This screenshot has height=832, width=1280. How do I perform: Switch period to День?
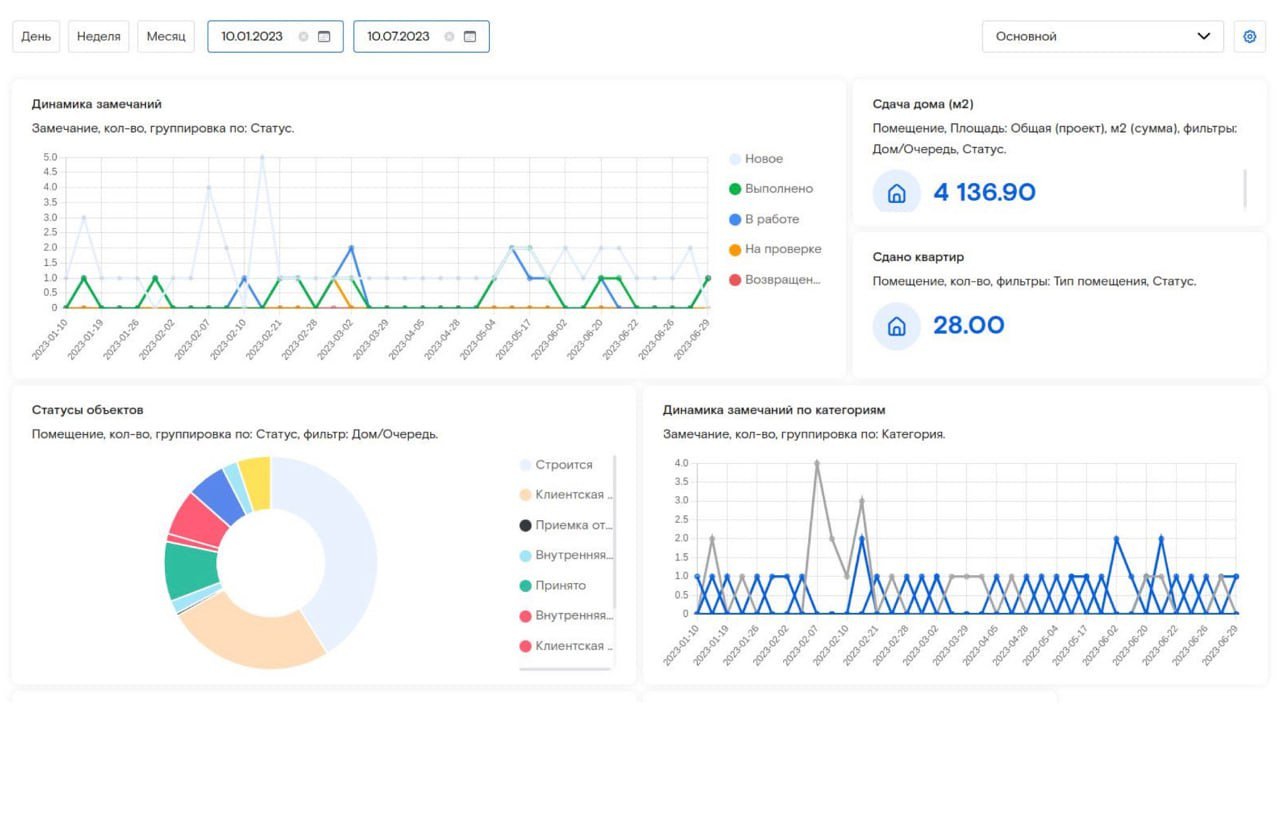tap(36, 37)
